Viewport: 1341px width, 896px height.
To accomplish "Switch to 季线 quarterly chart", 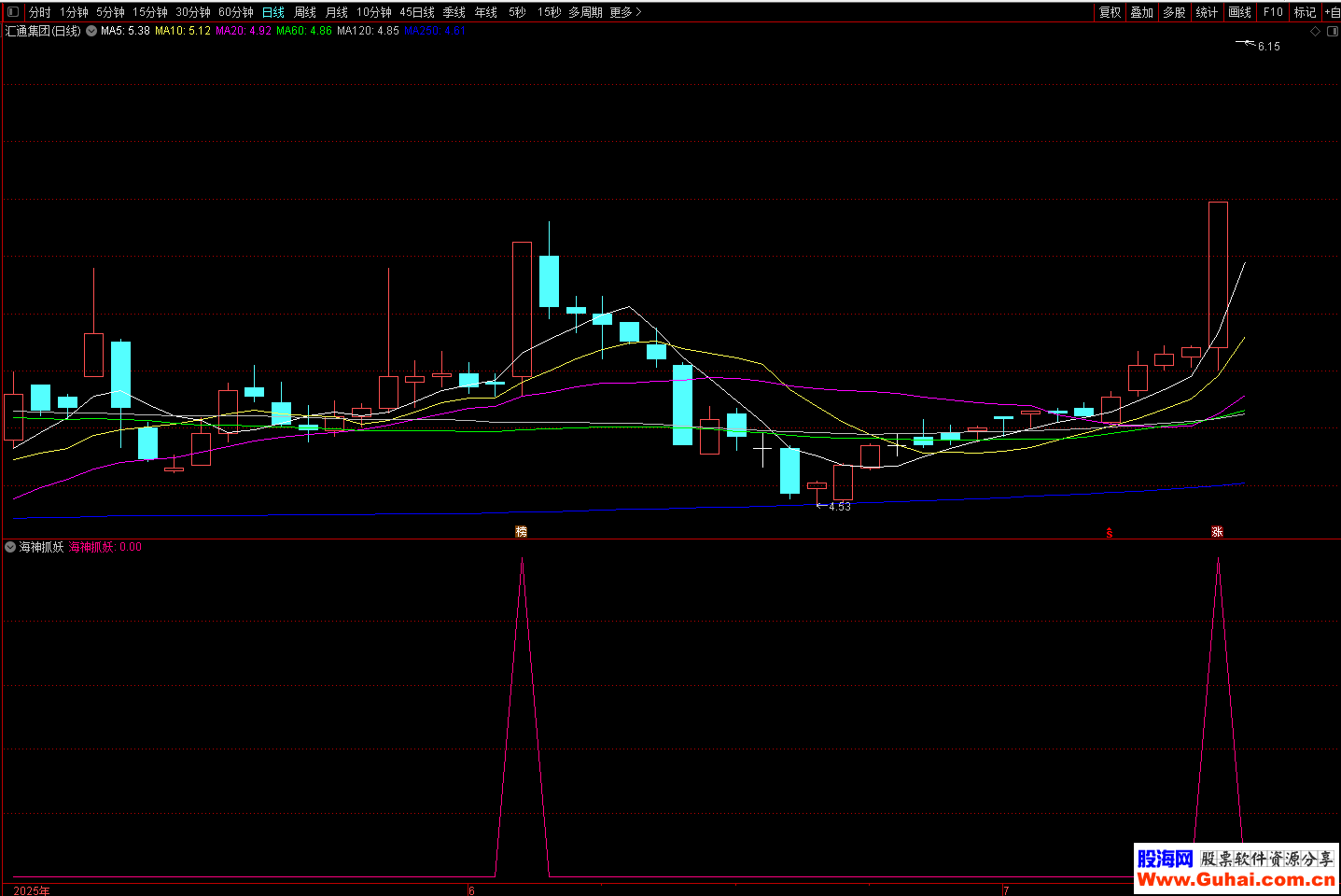I will tap(454, 12).
